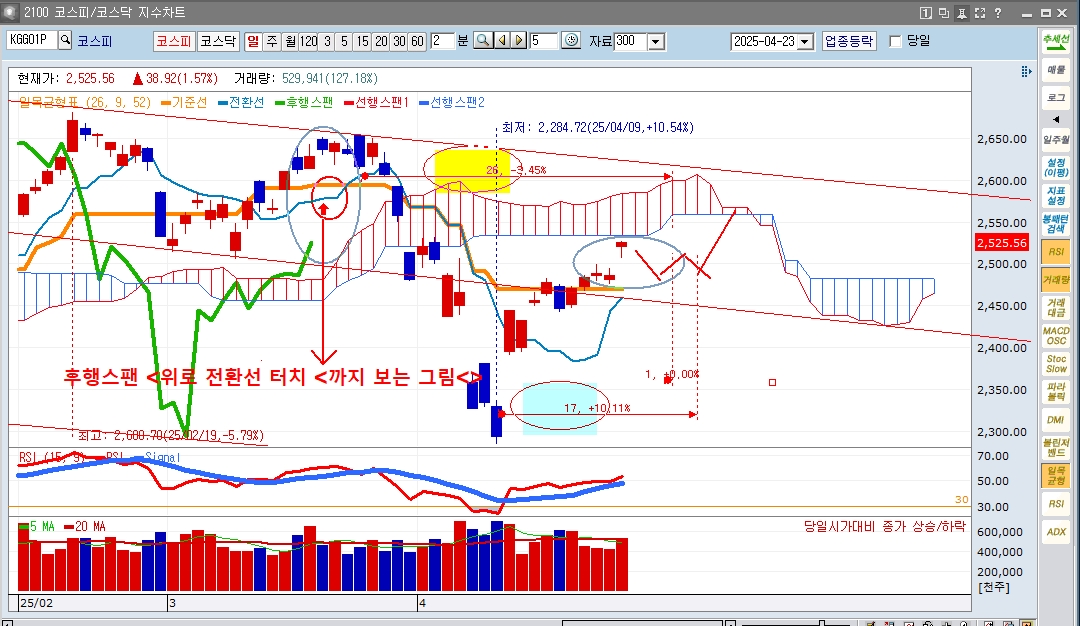Enable the 당일 checkbox

pos(895,41)
